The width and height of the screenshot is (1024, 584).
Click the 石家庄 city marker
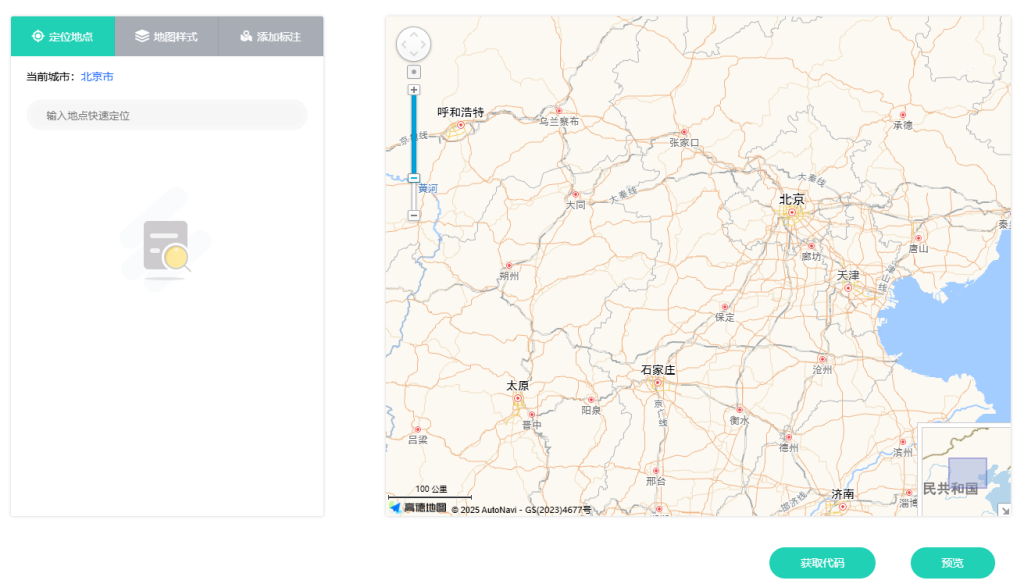658,383
